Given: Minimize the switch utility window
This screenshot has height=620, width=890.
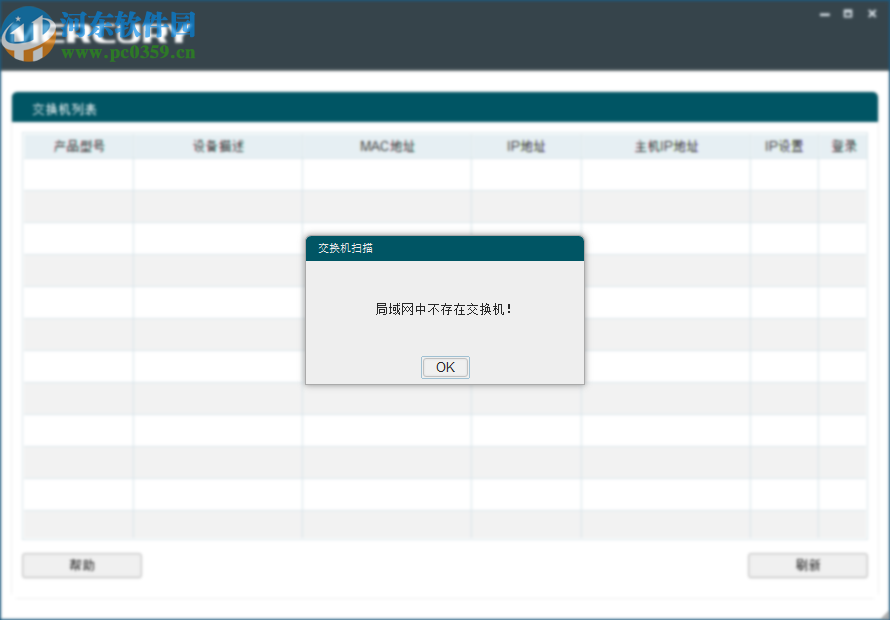Looking at the screenshot, I should (x=825, y=14).
